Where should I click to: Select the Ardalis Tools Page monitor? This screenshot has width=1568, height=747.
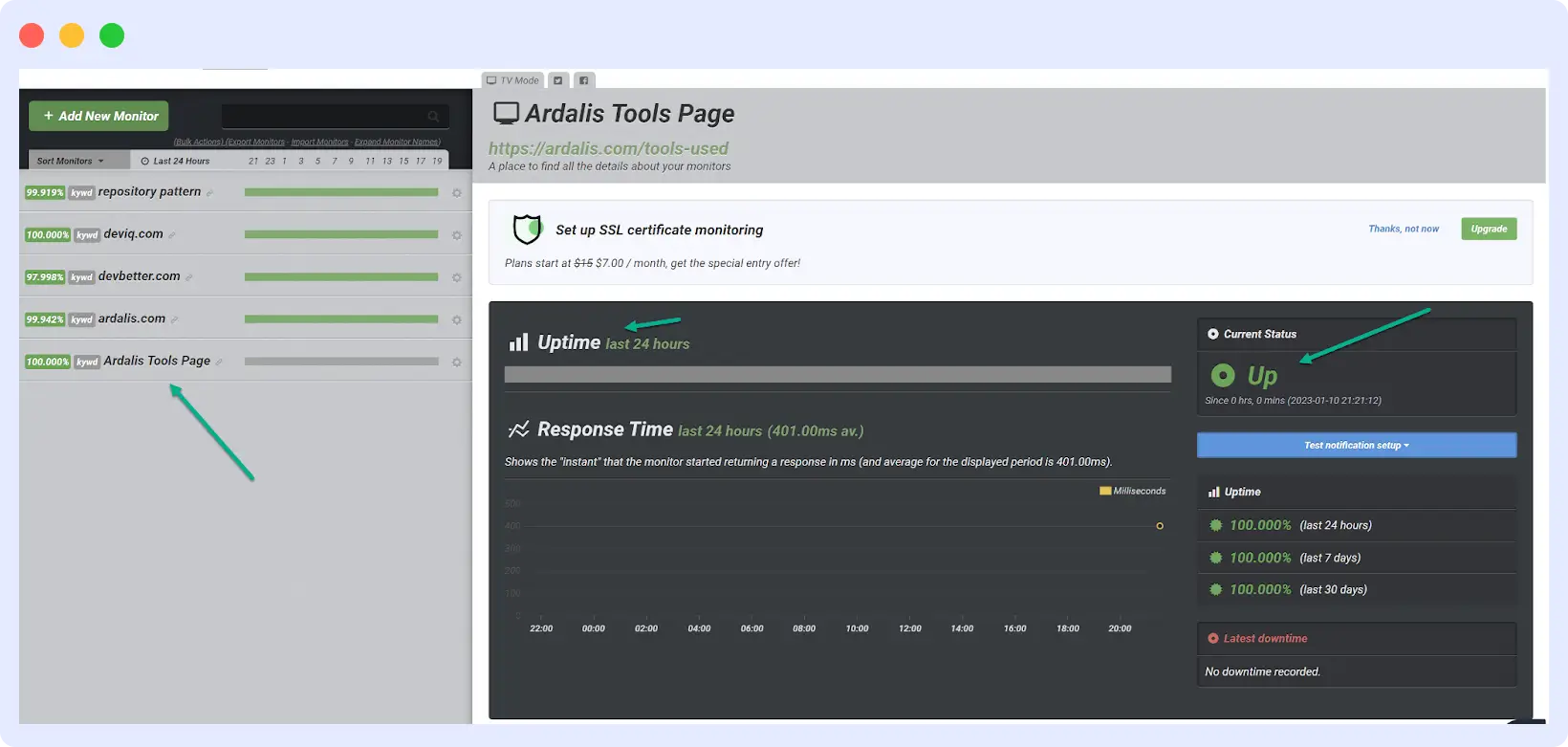tap(157, 361)
